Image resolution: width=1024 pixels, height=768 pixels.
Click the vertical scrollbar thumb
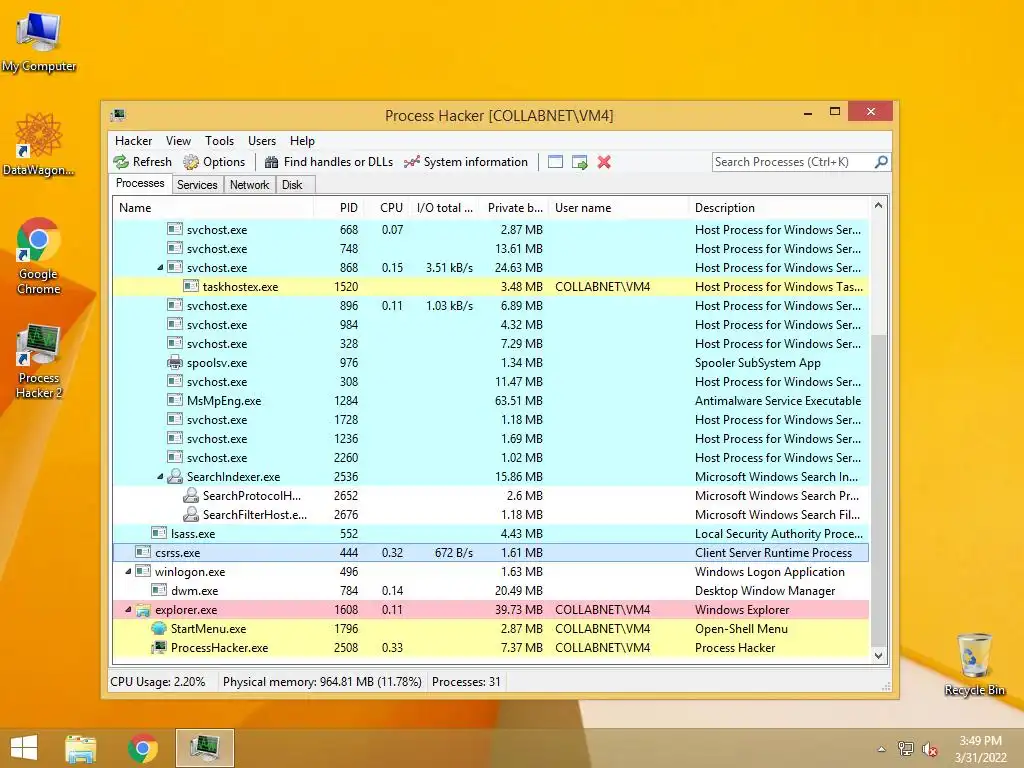pyautogui.click(x=878, y=490)
